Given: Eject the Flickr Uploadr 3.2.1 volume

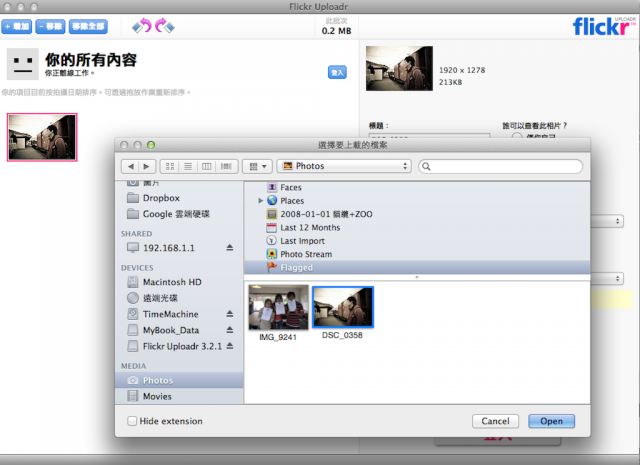Looking at the screenshot, I should tap(230, 346).
